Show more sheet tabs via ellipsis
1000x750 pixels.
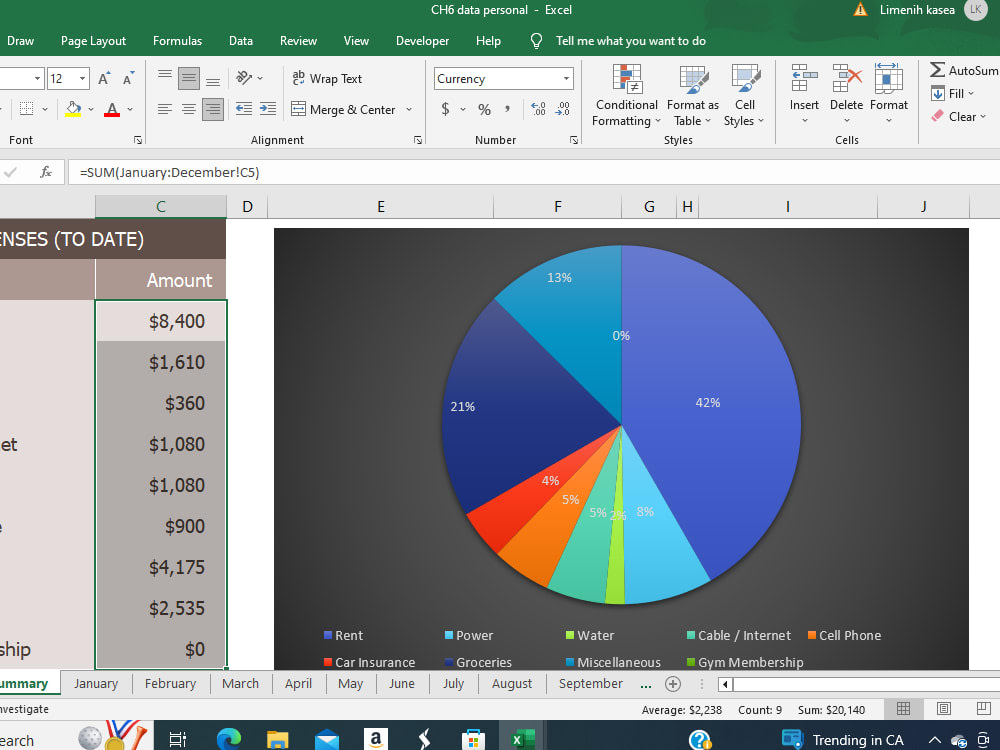coord(646,684)
